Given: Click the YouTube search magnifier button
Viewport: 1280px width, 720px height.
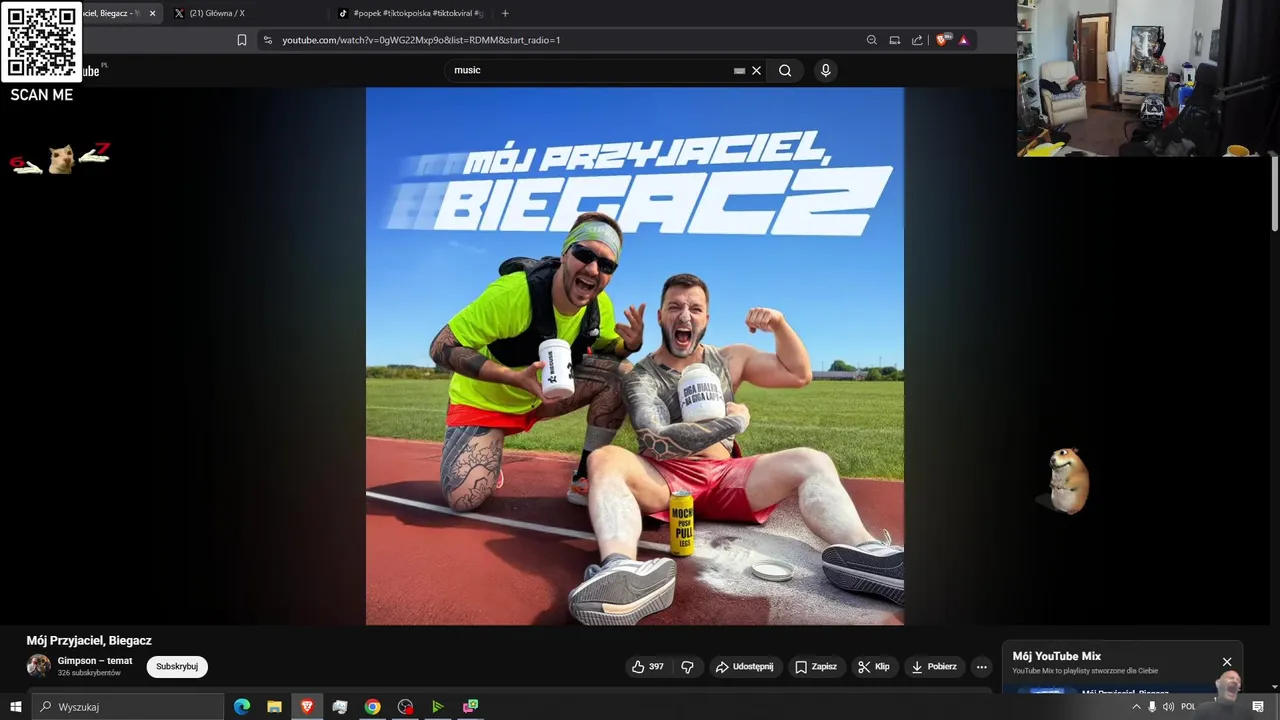Looking at the screenshot, I should click(x=785, y=70).
